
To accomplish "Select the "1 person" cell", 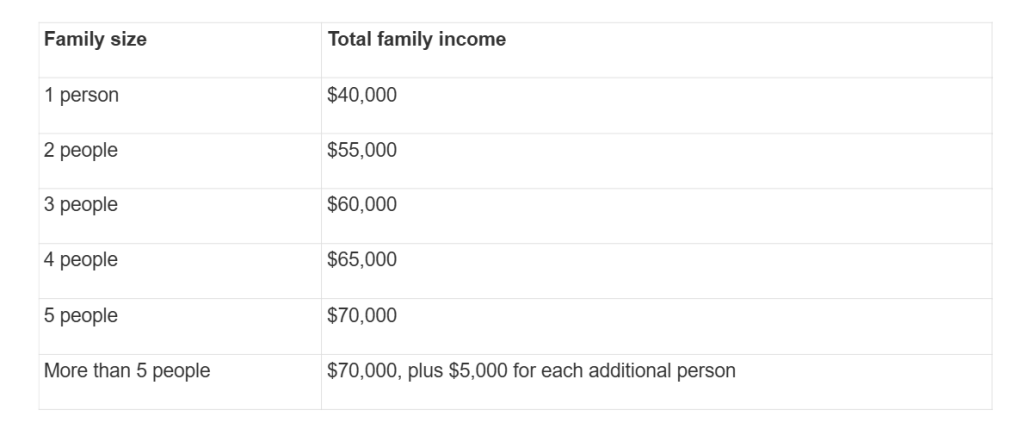I will coord(81,96).
